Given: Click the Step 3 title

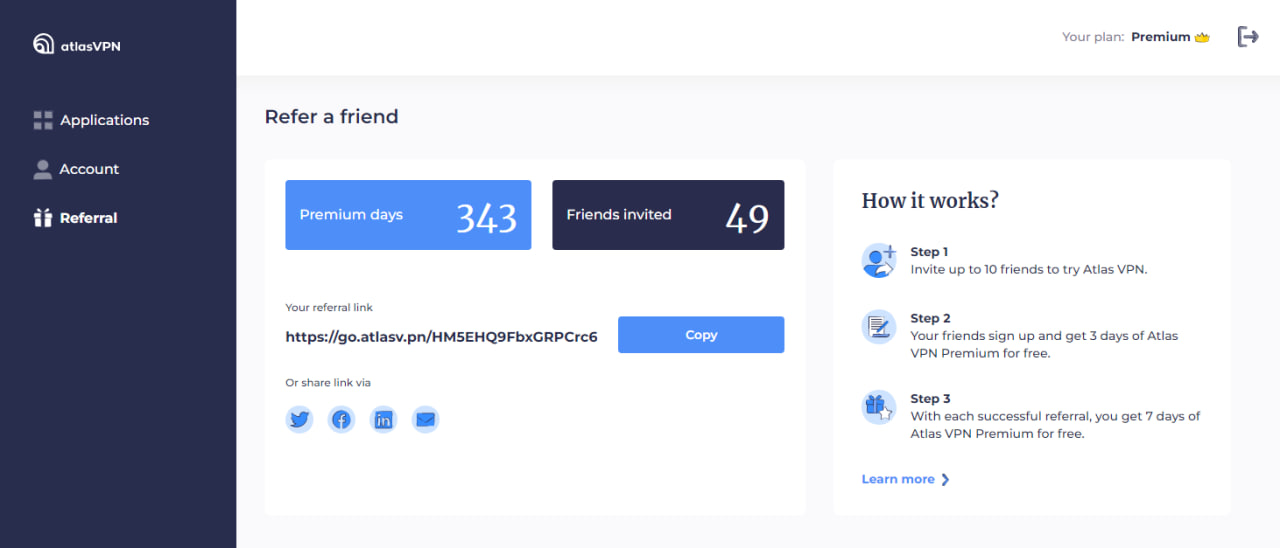Looking at the screenshot, I should [x=930, y=399].
